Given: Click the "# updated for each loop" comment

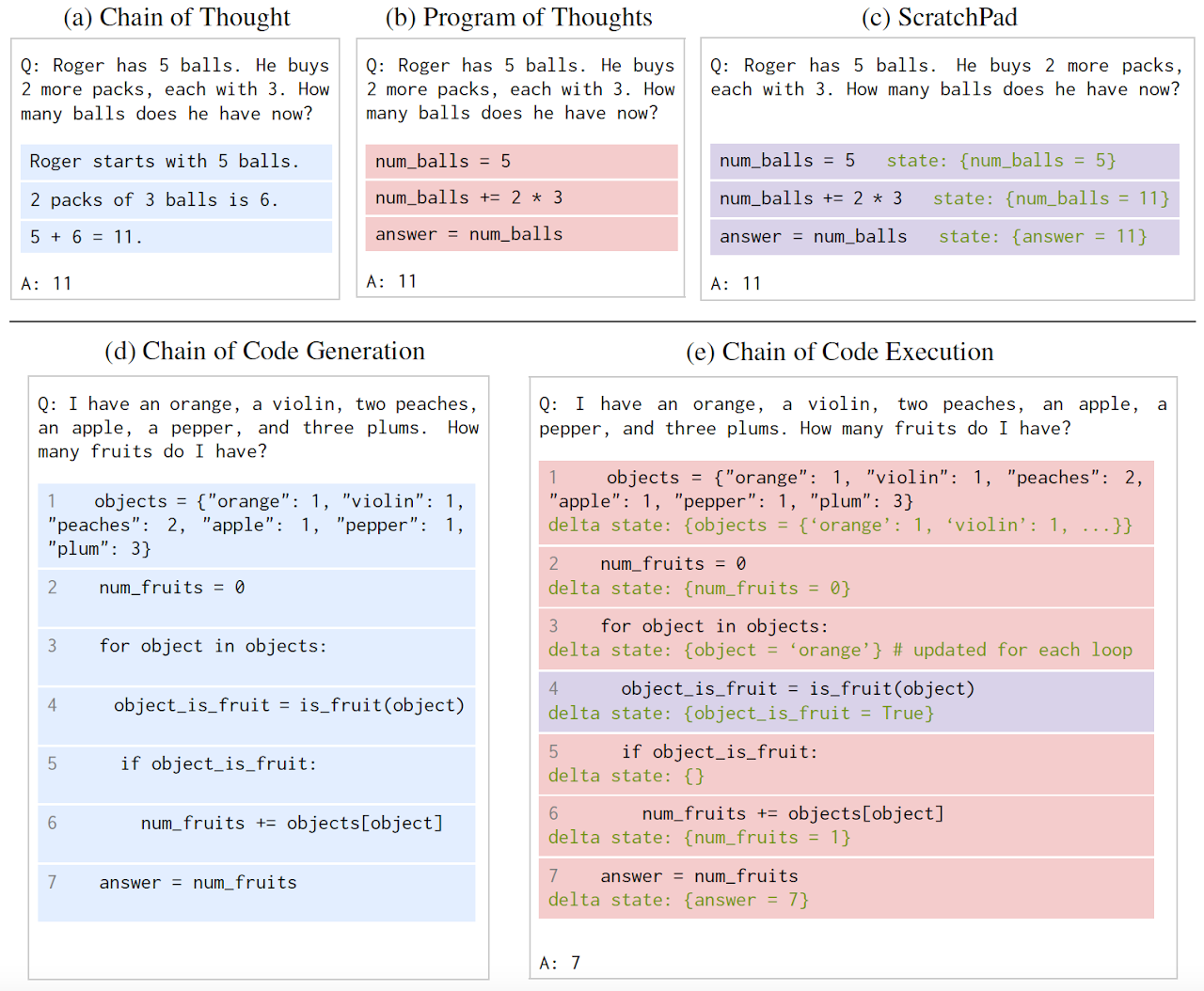Looking at the screenshot, I should [1012, 651].
